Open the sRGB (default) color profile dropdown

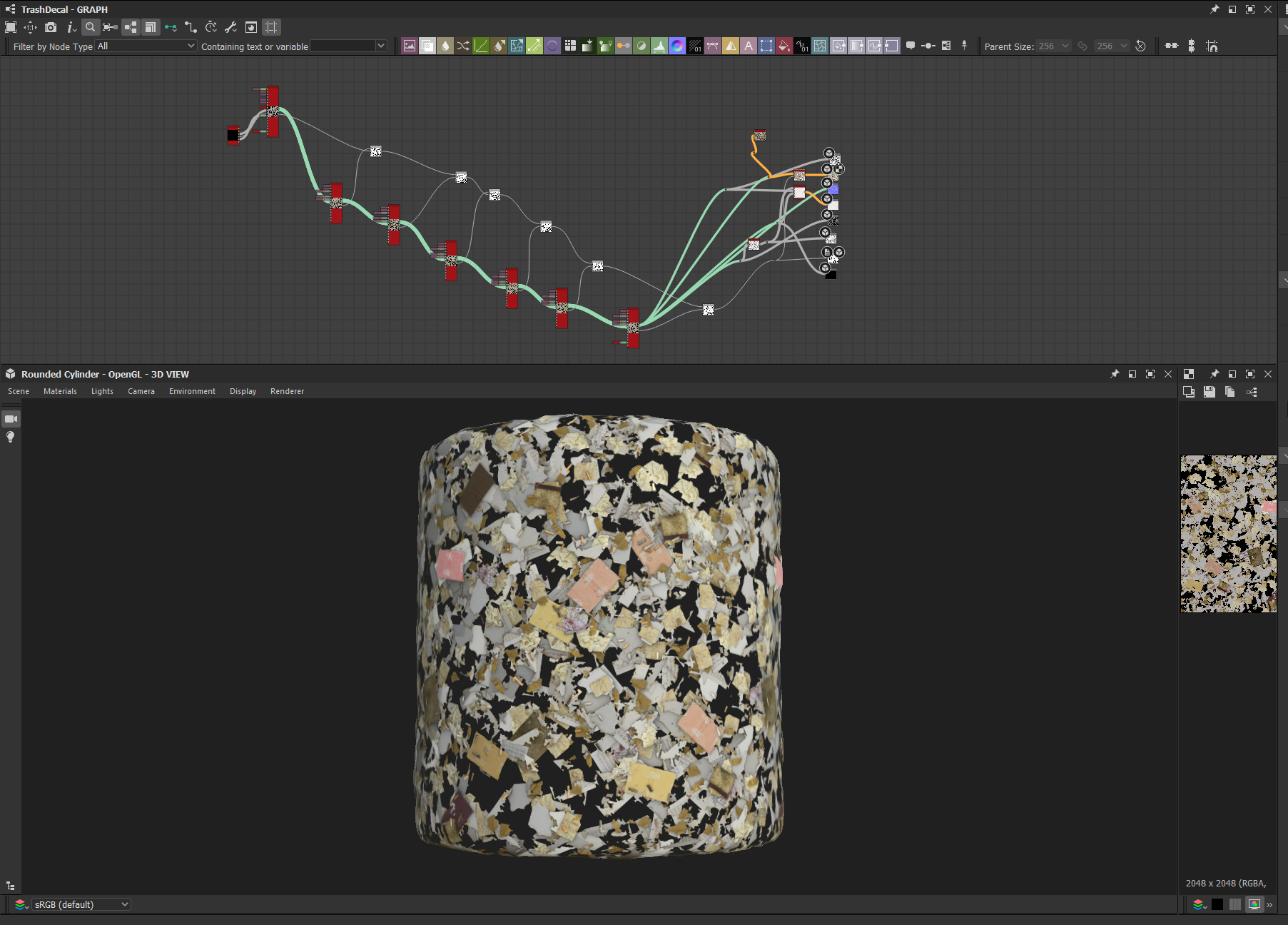click(x=81, y=904)
